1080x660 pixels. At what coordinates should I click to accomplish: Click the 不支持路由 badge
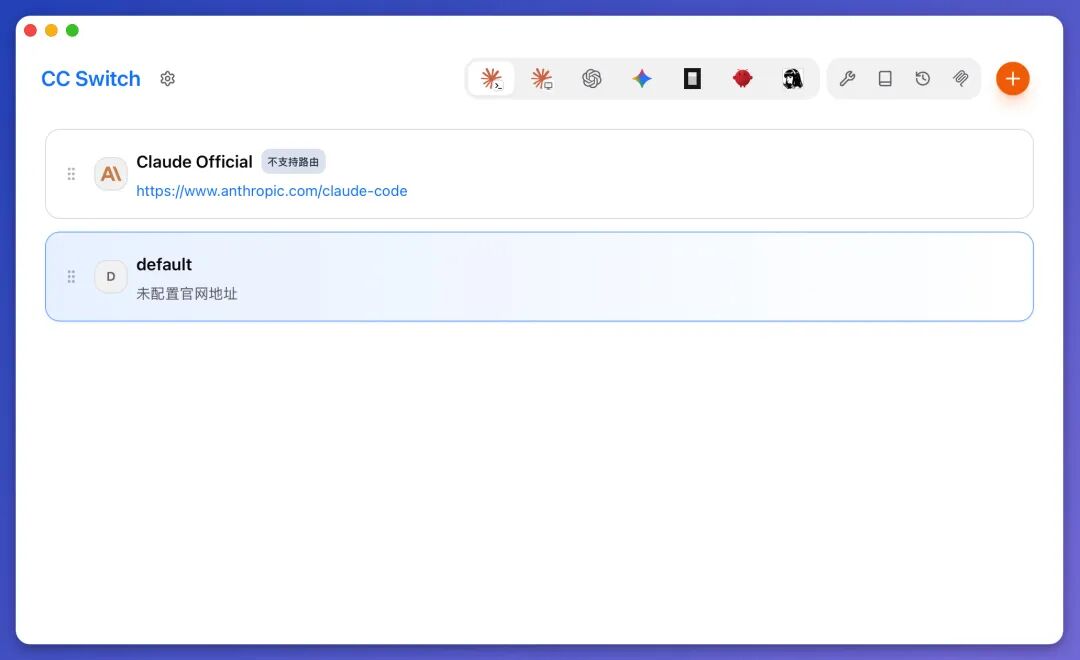click(293, 162)
